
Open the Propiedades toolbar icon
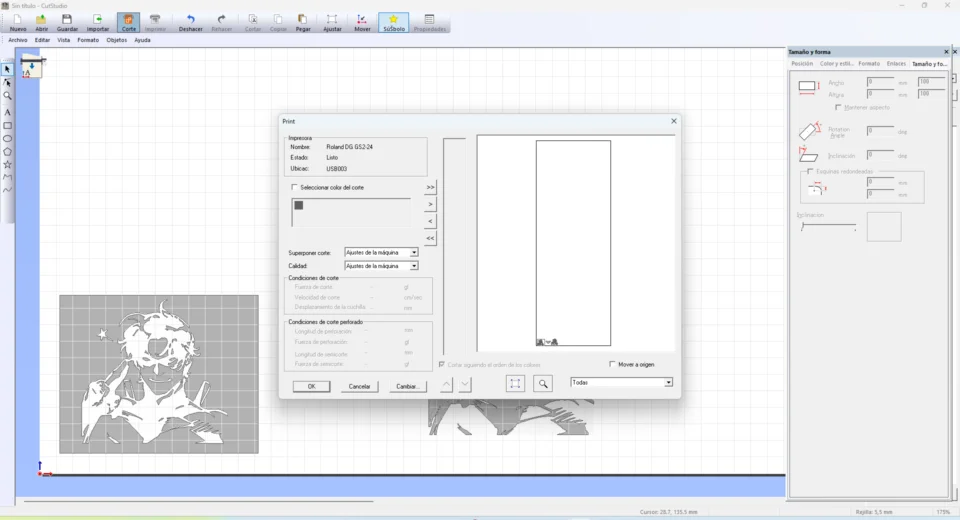coord(429,23)
